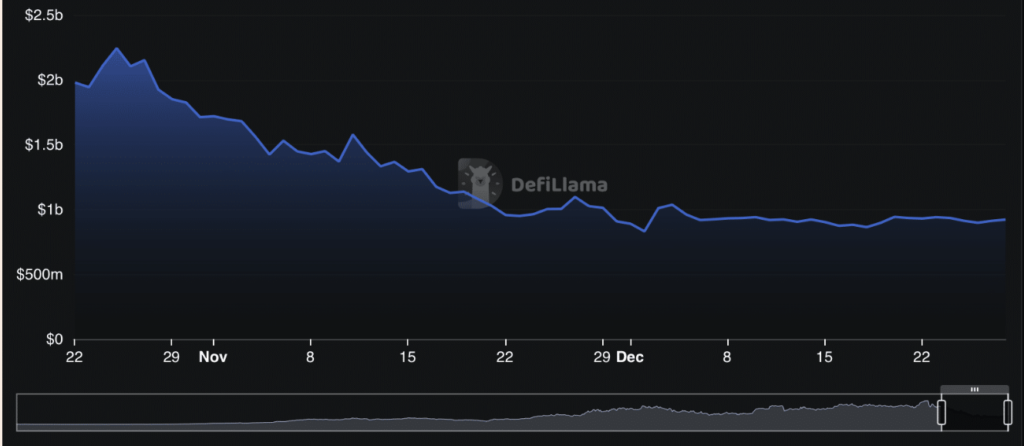Grab the left range selector handle
The image size is (1024, 446).
click(940, 413)
